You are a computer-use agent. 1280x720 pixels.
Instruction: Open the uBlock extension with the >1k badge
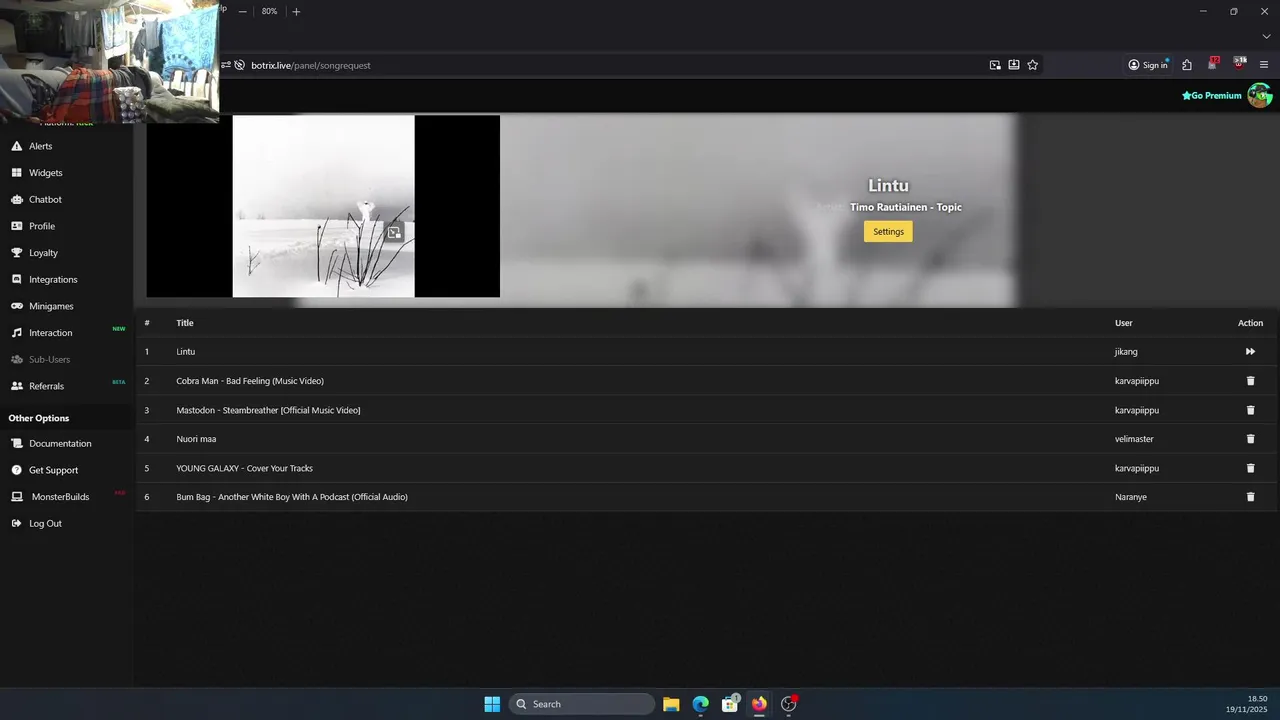1239,64
